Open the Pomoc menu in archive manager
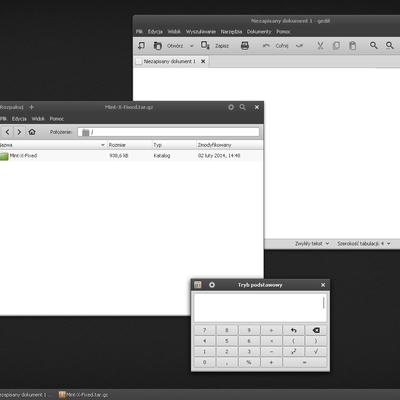Screen dimensions: 400x400 pos(57,119)
